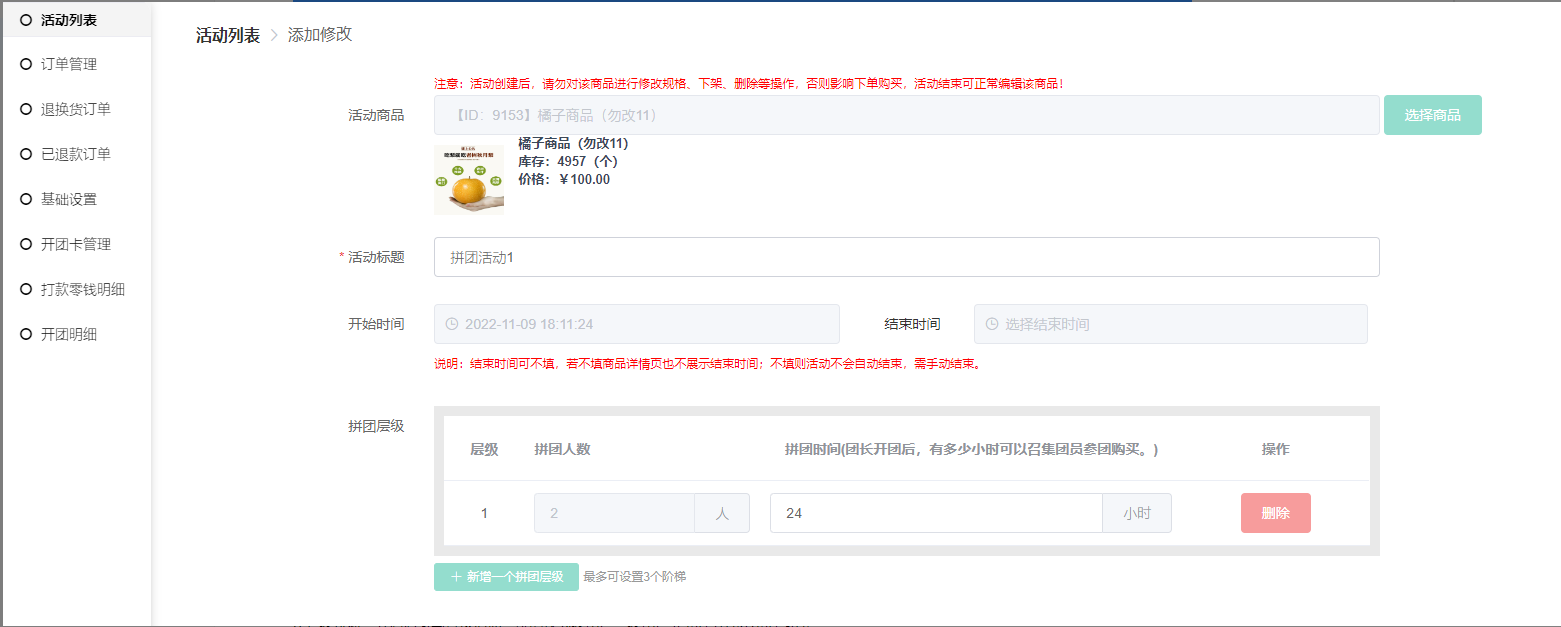Open 退换货订单 in sidebar
1561x627 pixels.
coord(75,109)
